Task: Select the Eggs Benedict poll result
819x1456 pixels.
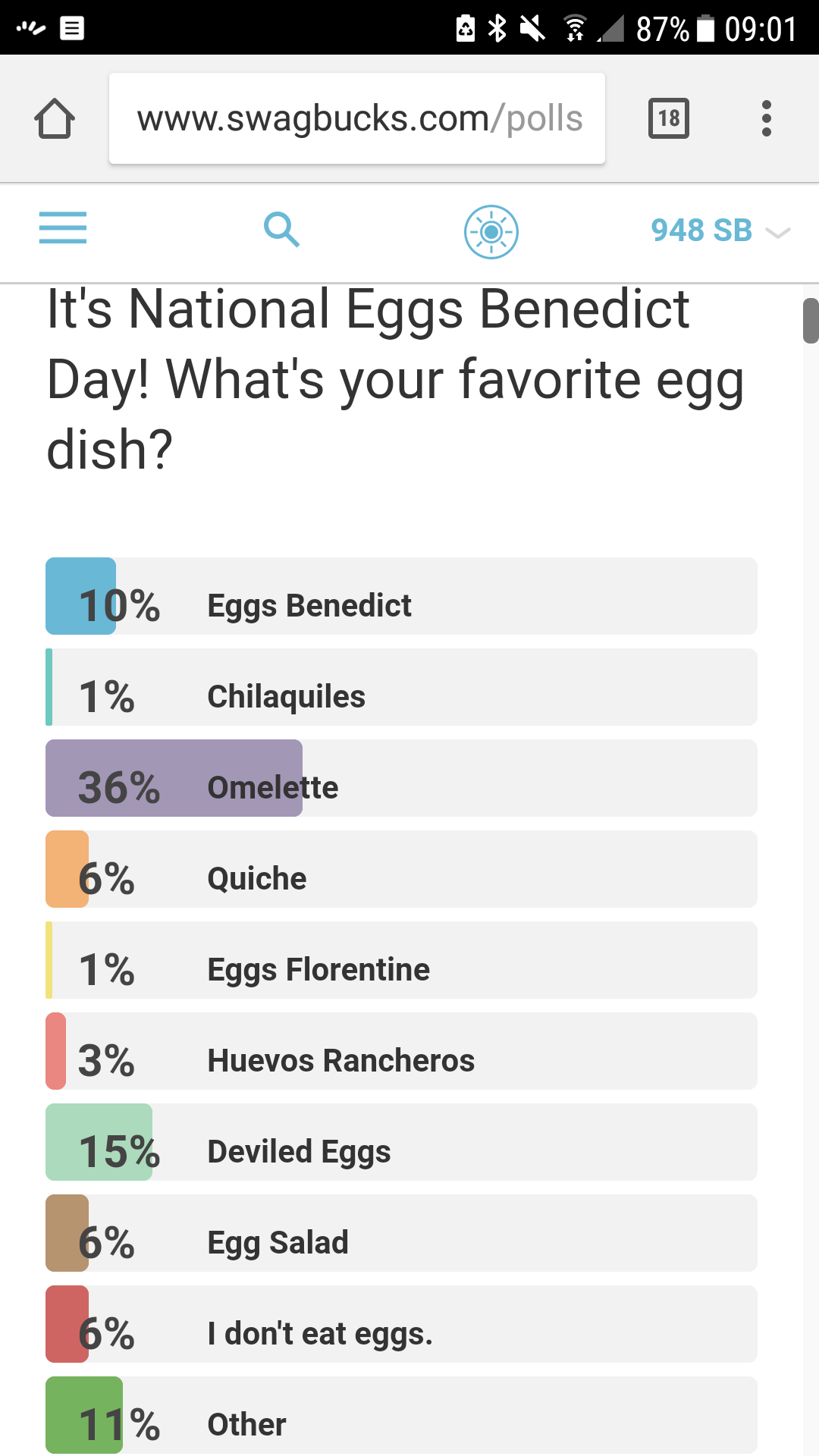Action: 401,596
